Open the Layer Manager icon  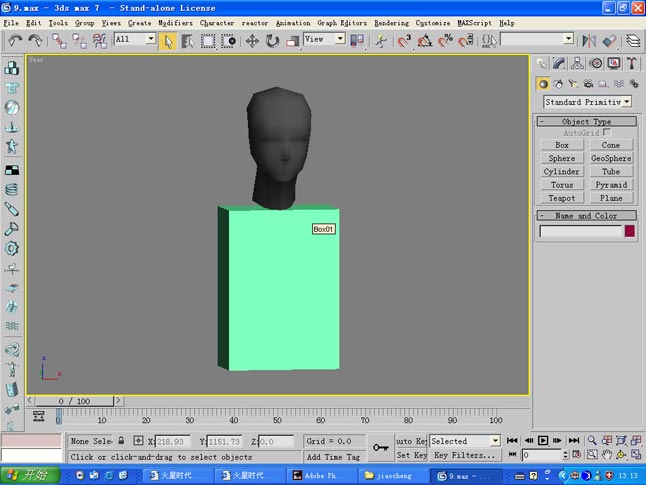pyautogui.click(x=633, y=41)
